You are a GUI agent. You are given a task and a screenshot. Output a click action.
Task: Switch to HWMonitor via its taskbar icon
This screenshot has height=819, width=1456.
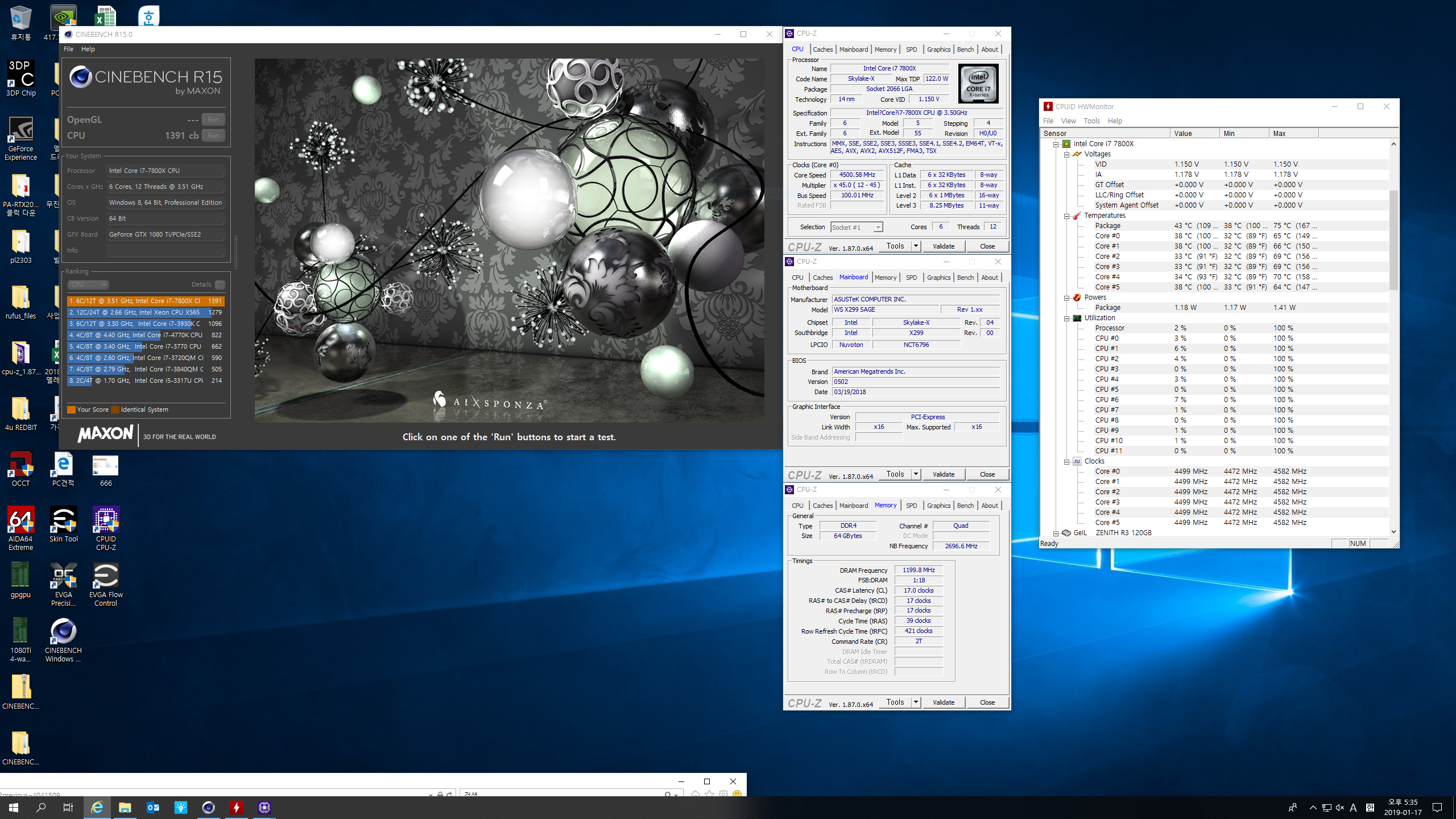point(236,807)
